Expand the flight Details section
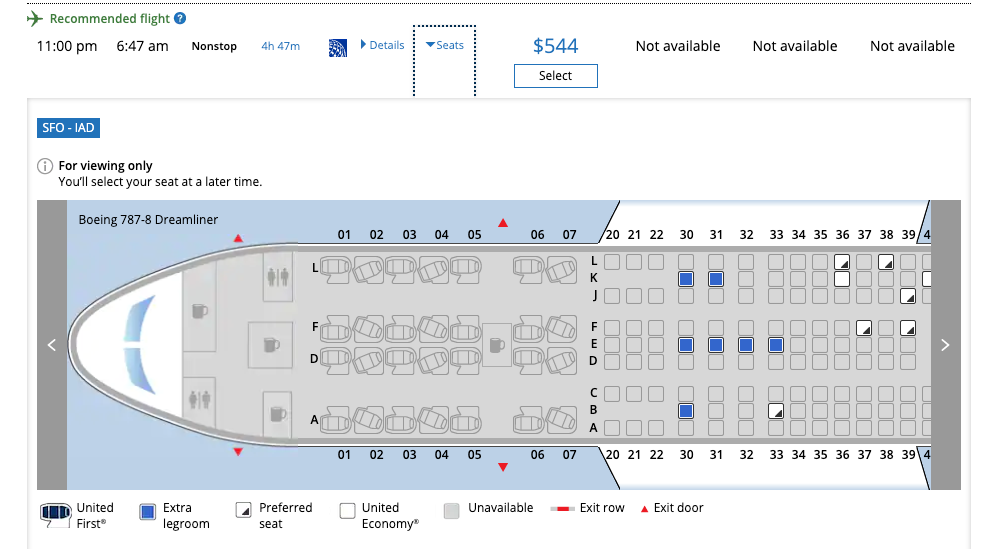The height and width of the screenshot is (549, 1002). [x=382, y=45]
